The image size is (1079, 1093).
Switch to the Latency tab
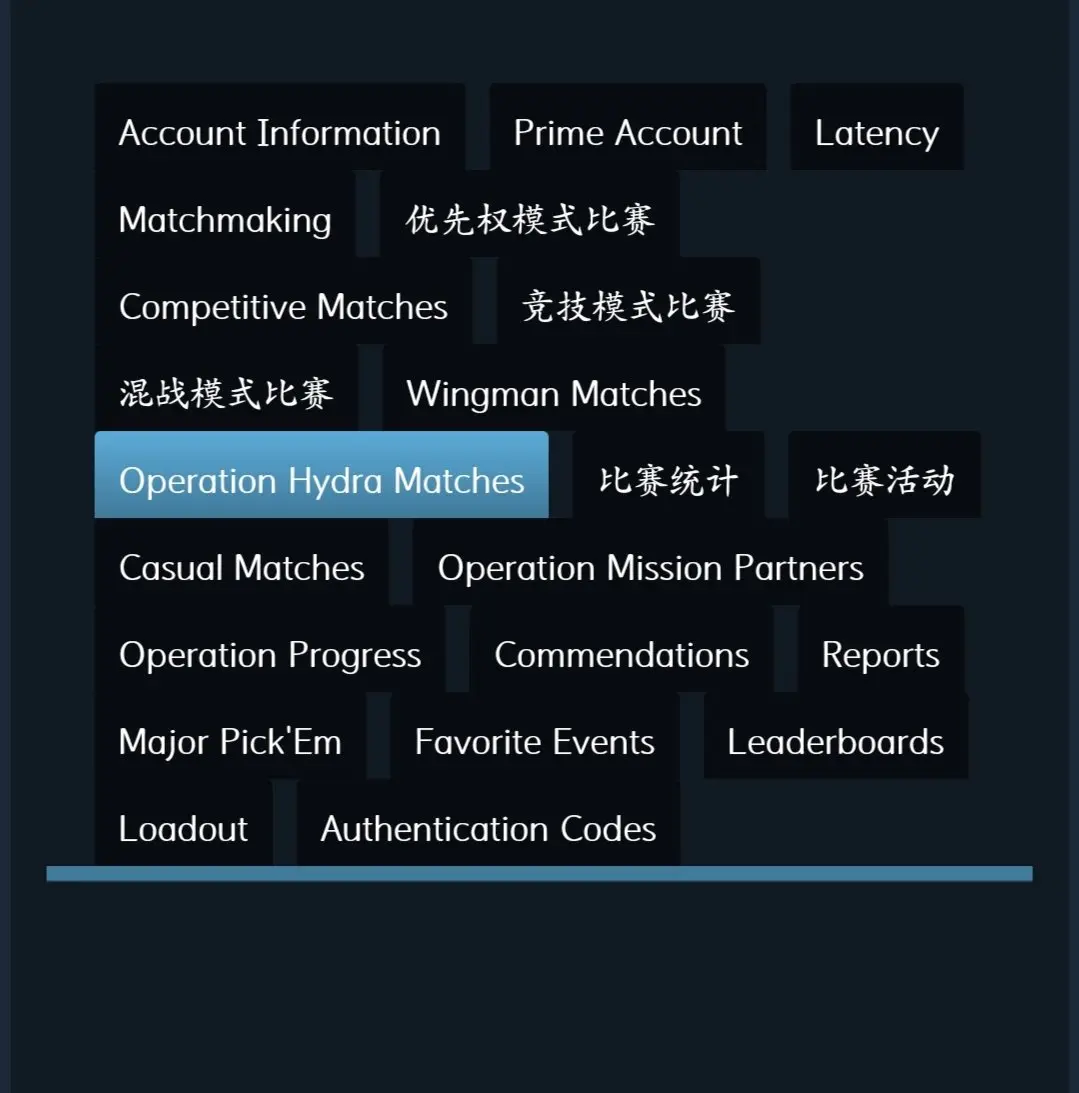(876, 127)
